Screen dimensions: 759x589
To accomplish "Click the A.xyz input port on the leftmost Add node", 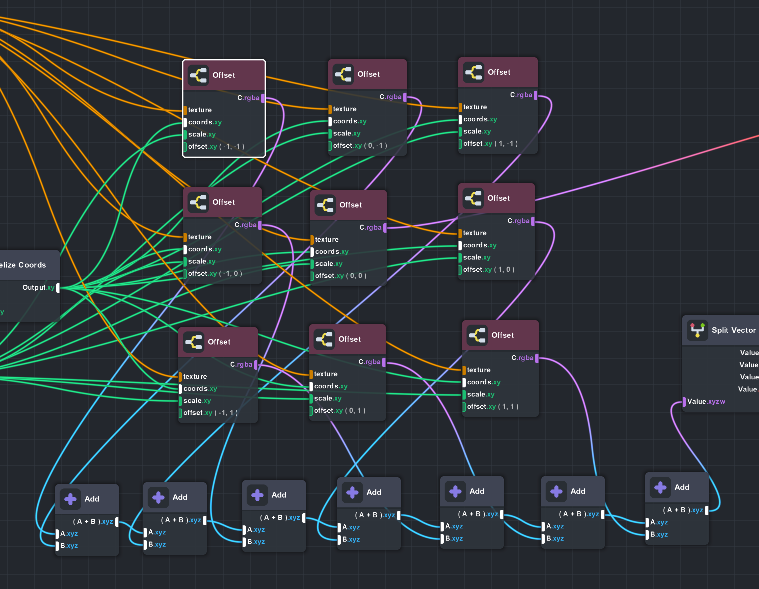I will [57, 534].
